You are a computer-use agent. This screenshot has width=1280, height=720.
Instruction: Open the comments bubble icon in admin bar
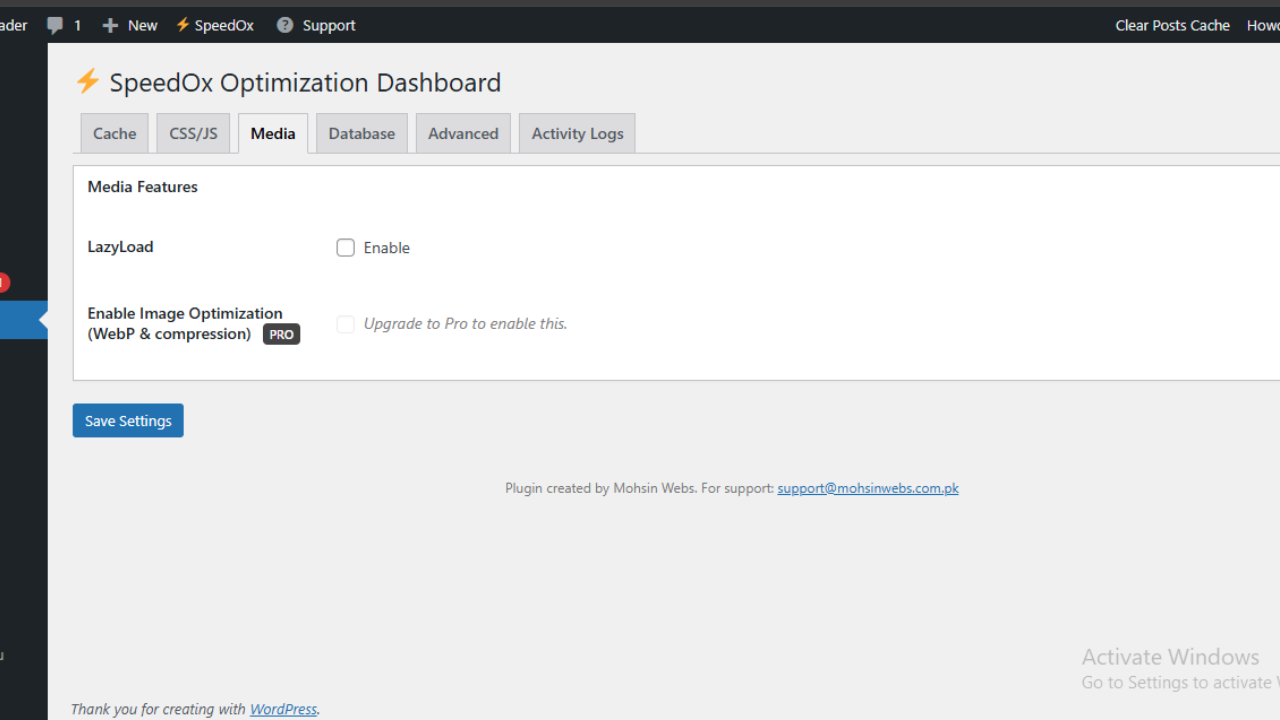coord(55,26)
